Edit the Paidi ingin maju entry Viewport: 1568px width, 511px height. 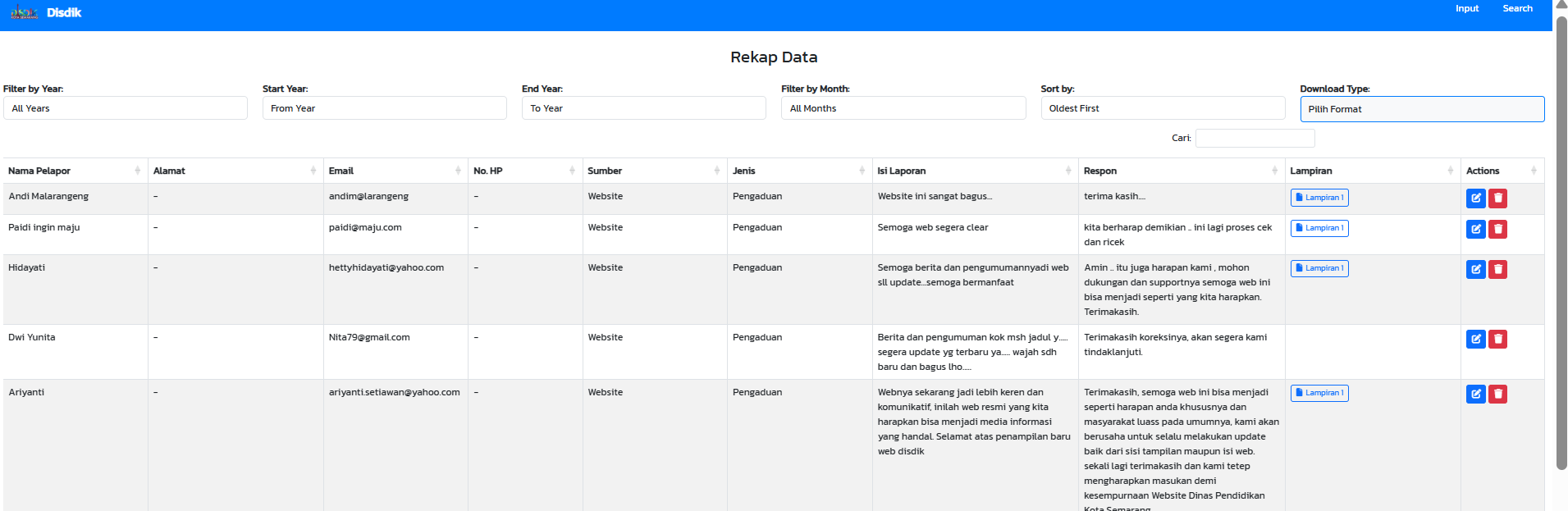(x=1475, y=229)
